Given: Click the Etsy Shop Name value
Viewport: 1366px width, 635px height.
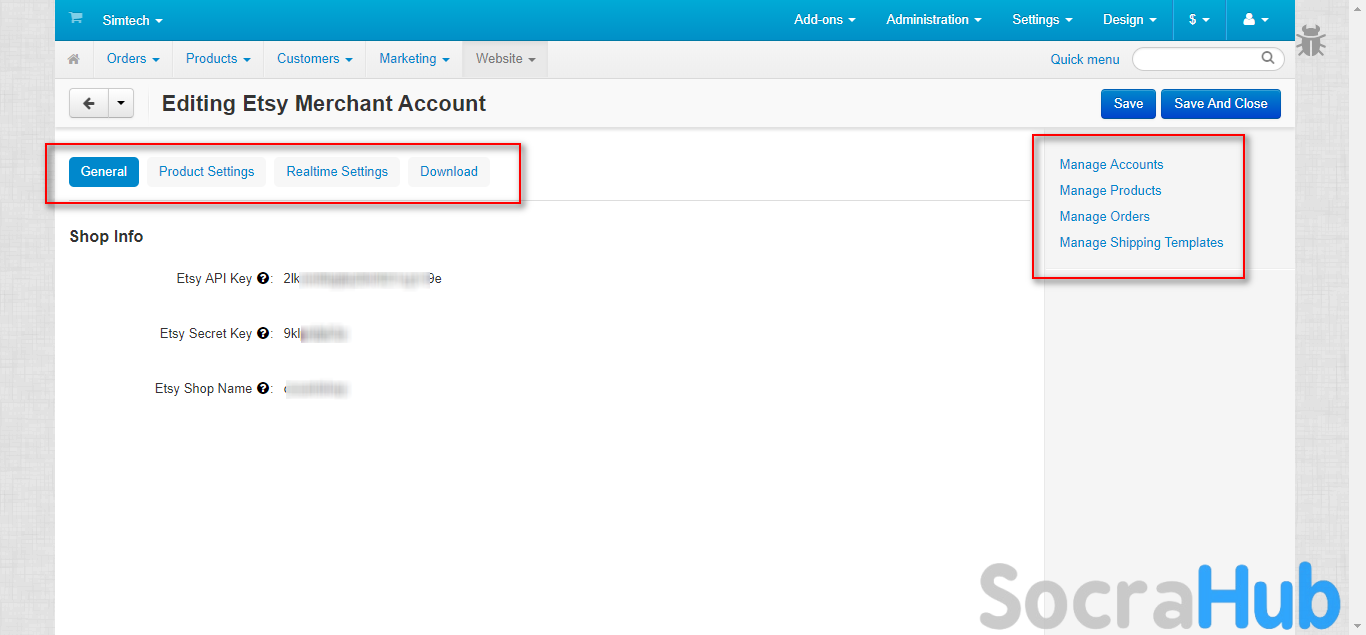Looking at the screenshot, I should point(315,389).
